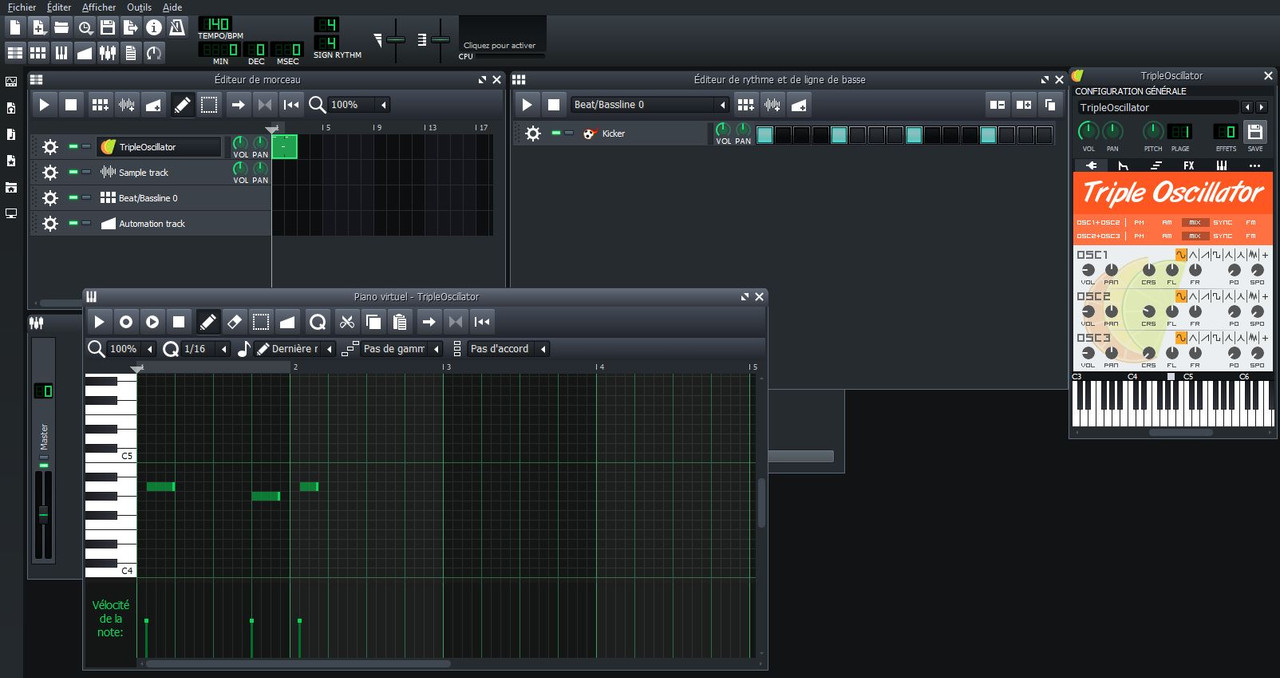Open gear settings for Automation track
1280x678 pixels.
point(50,223)
